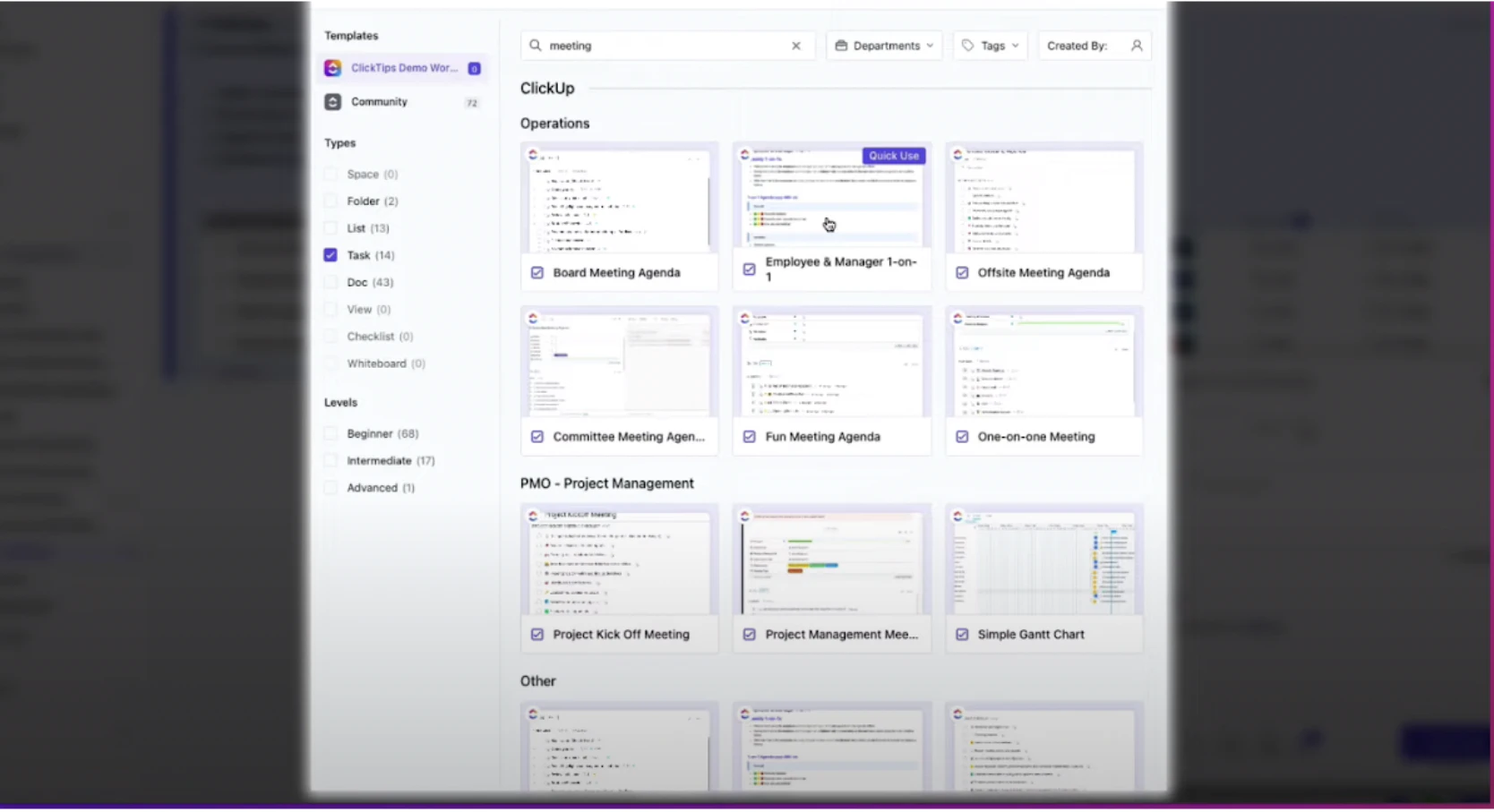Click ClickUp logo on Fun Meeting Agenda card
1494x812 pixels.
tap(745, 318)
